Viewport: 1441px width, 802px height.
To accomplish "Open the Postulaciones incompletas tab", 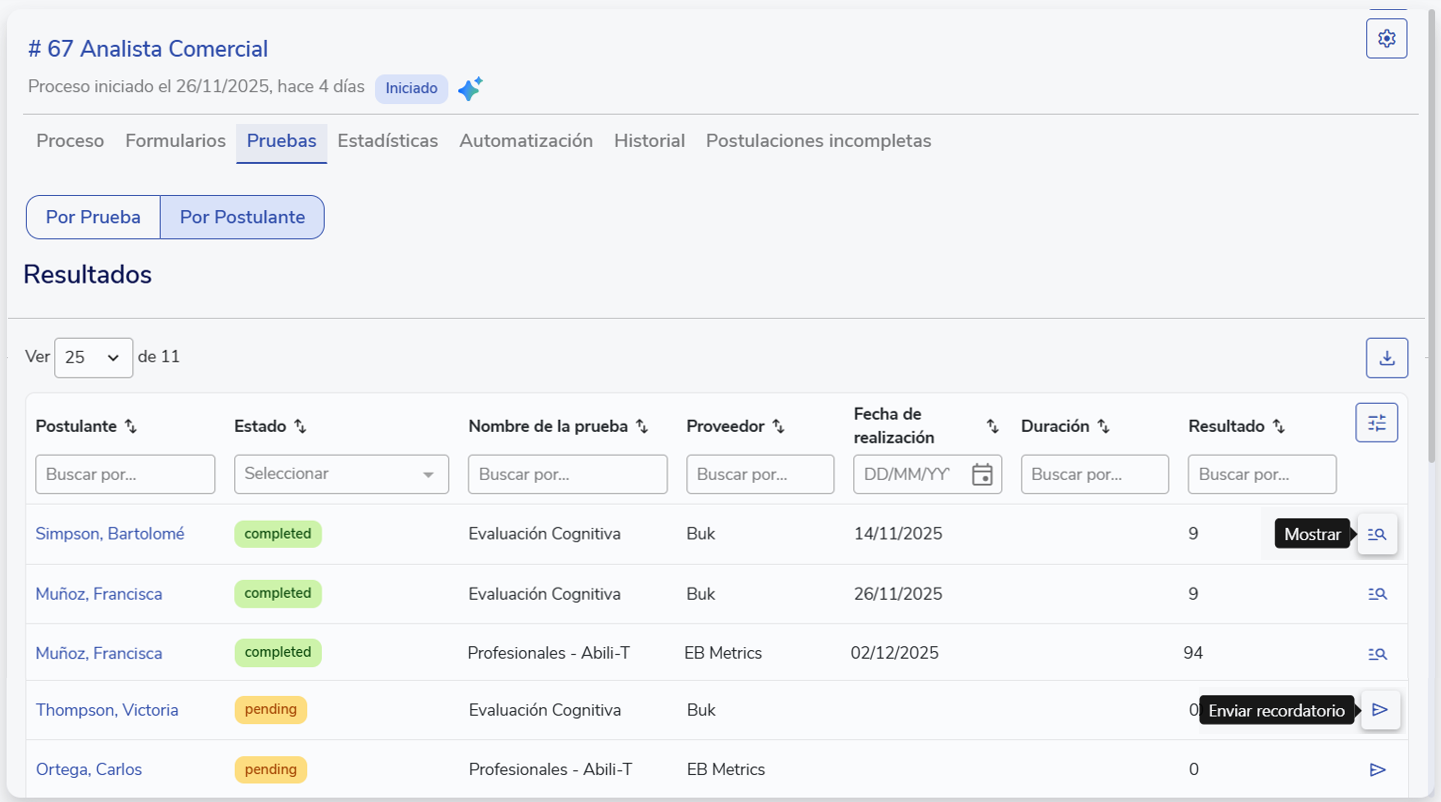I will tap(818, 141).
